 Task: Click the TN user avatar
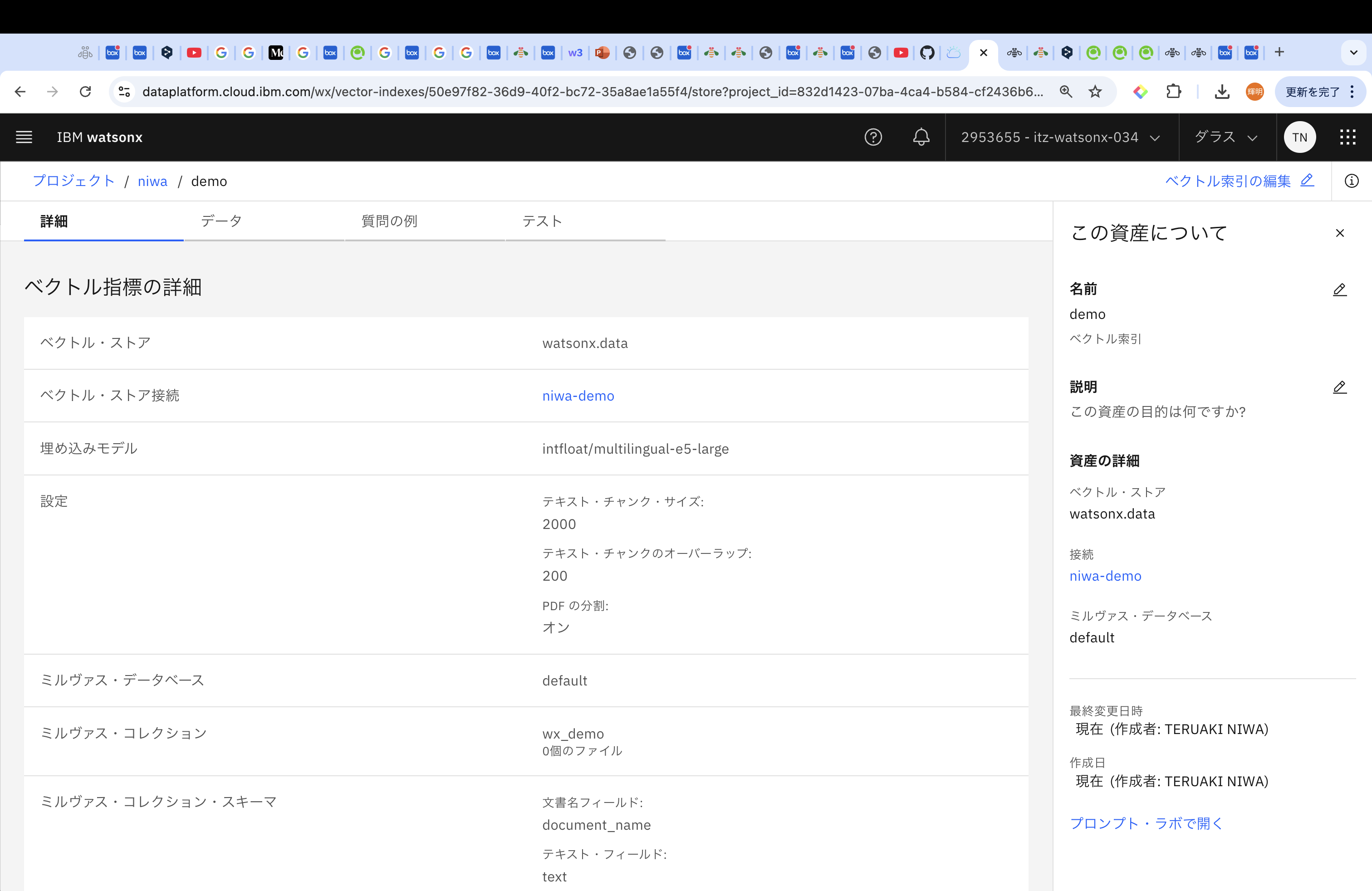click(x=1299, y=137)
